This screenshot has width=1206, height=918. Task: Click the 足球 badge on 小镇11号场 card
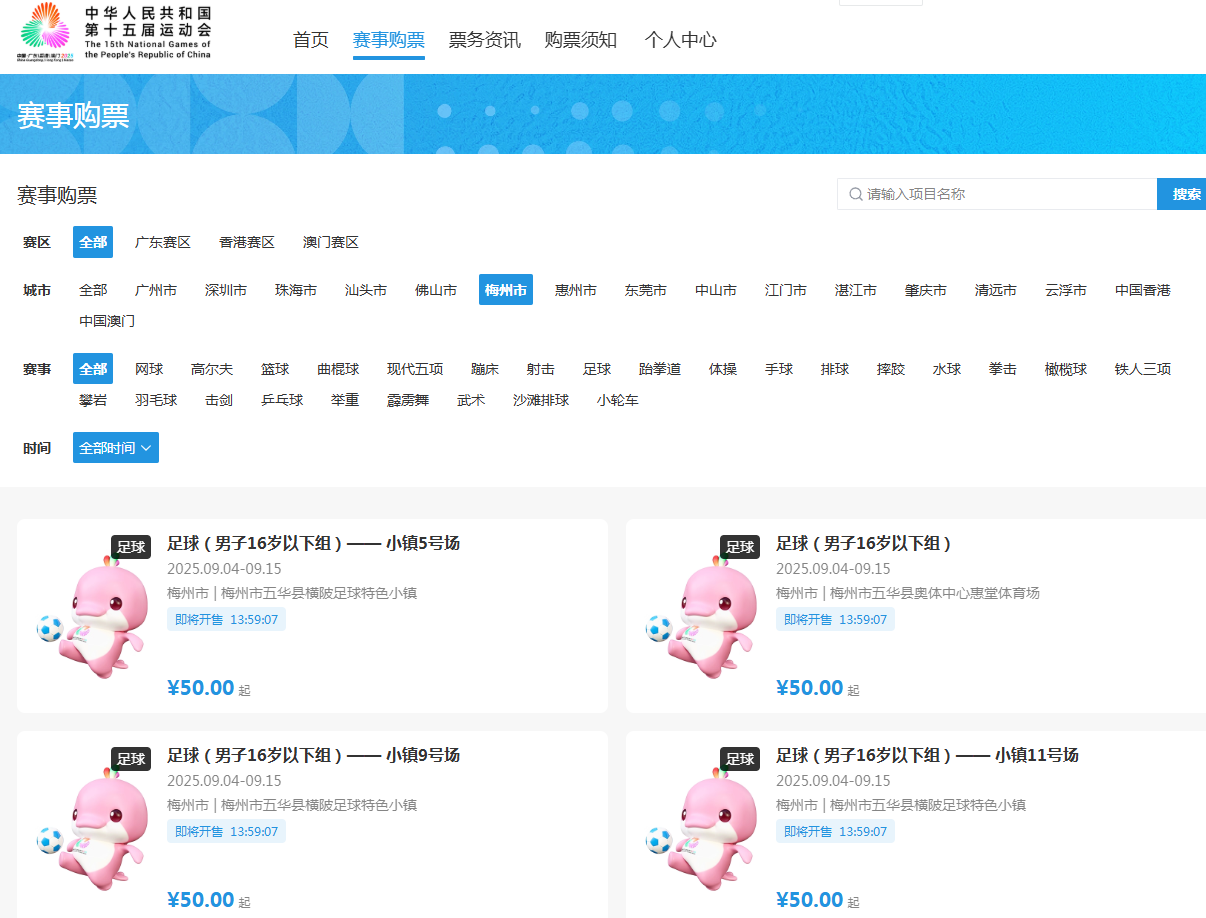[739, 759]
